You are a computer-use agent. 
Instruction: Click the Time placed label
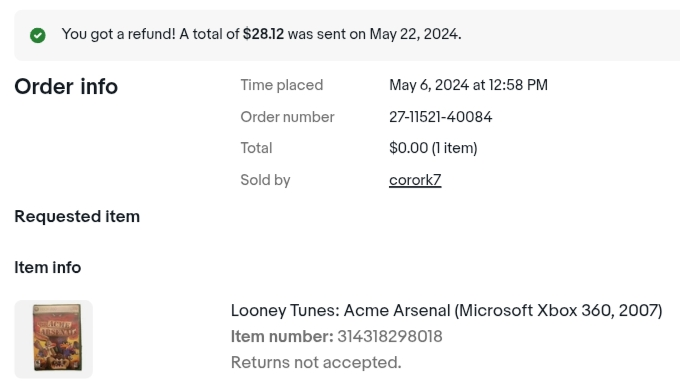pos(282,85)
